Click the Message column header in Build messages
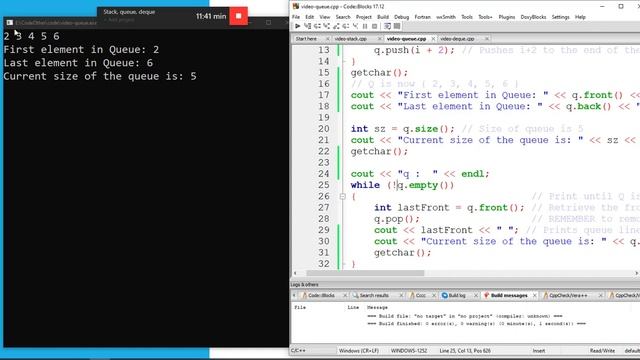Image resolution: width=640 pixels, height=360 pixels. click(377, 307)
